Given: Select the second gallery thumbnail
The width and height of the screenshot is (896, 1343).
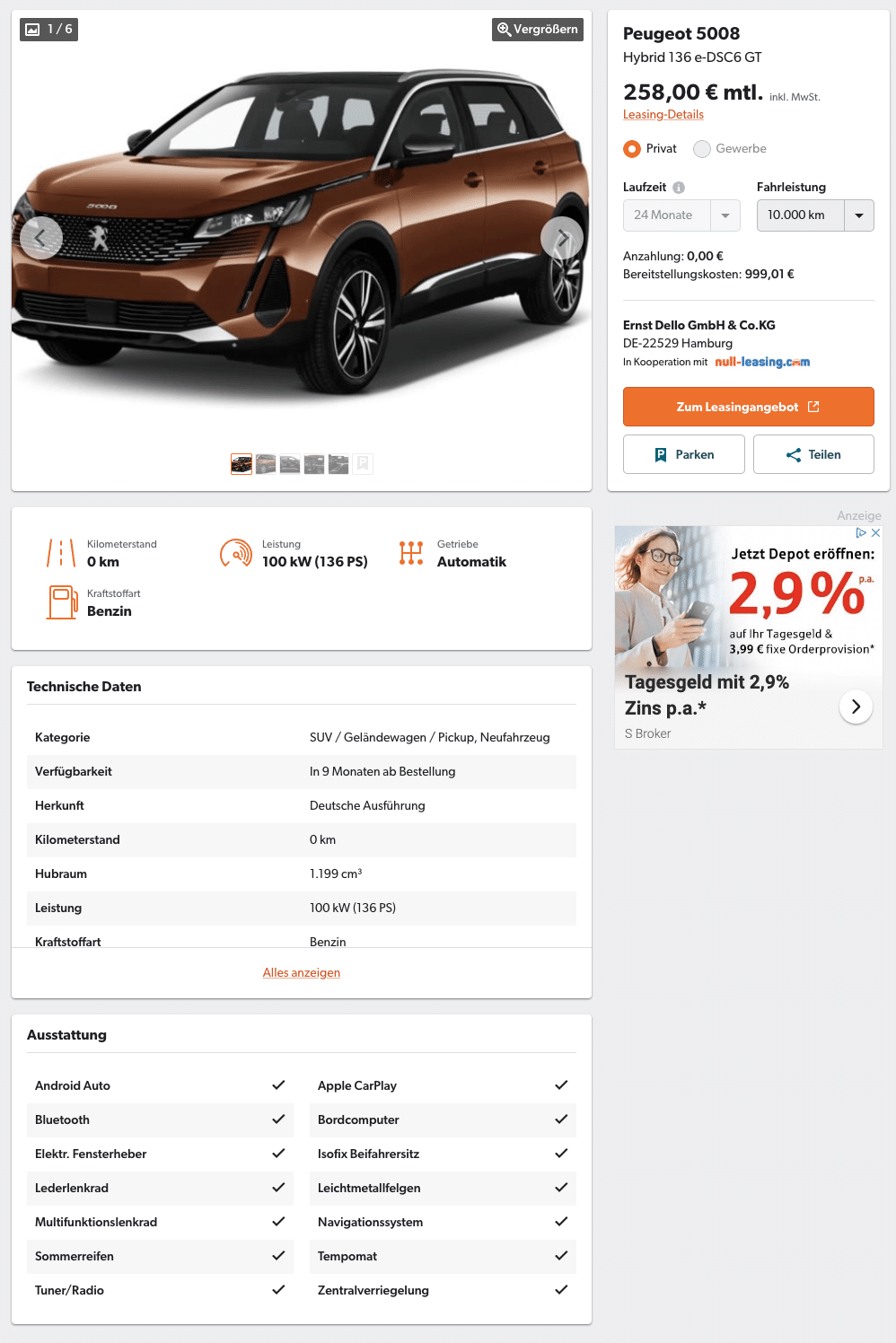Looking at the screenshot, I should click(x=266, y=464).
